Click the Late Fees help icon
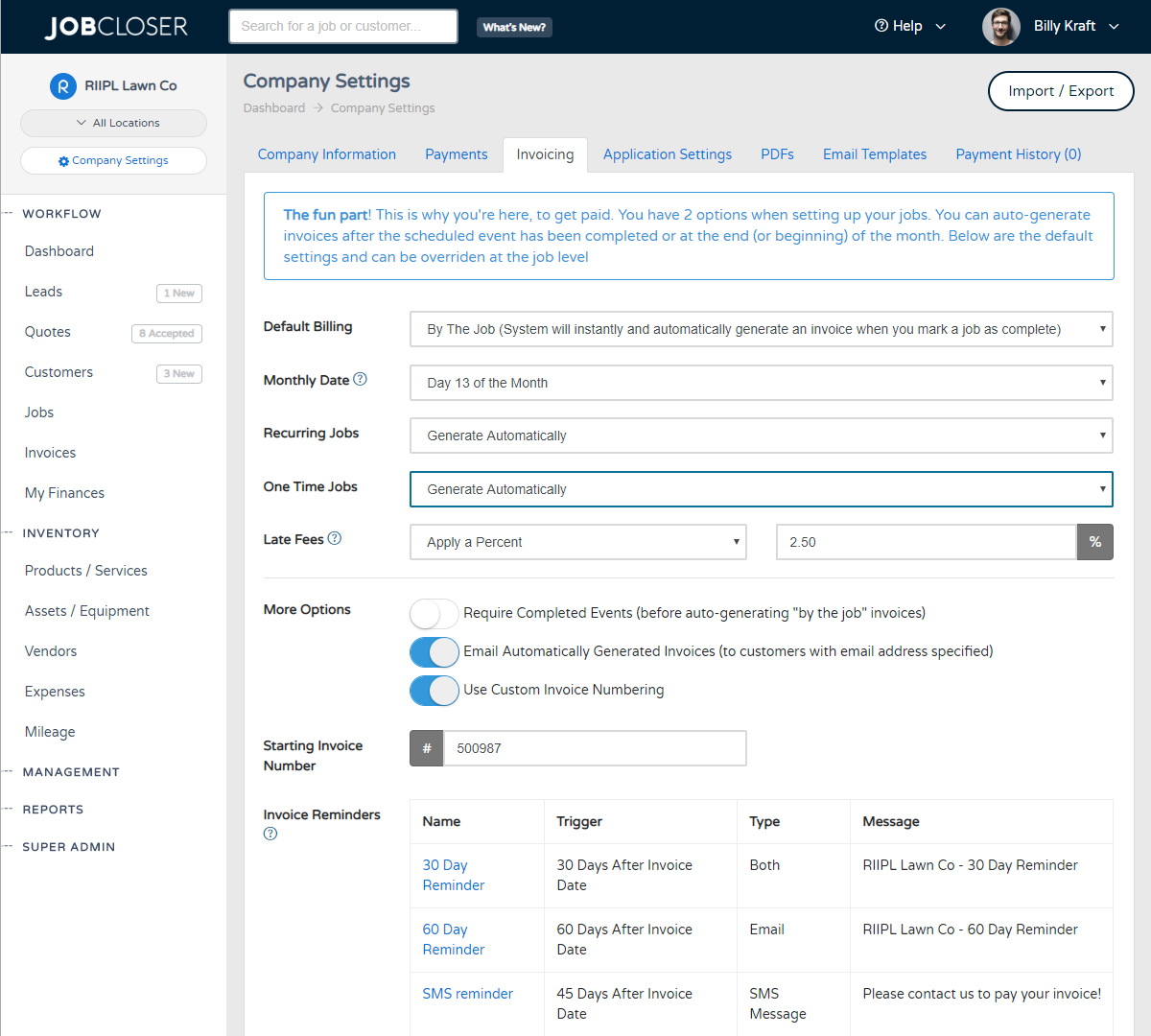 tap(334, 537)
